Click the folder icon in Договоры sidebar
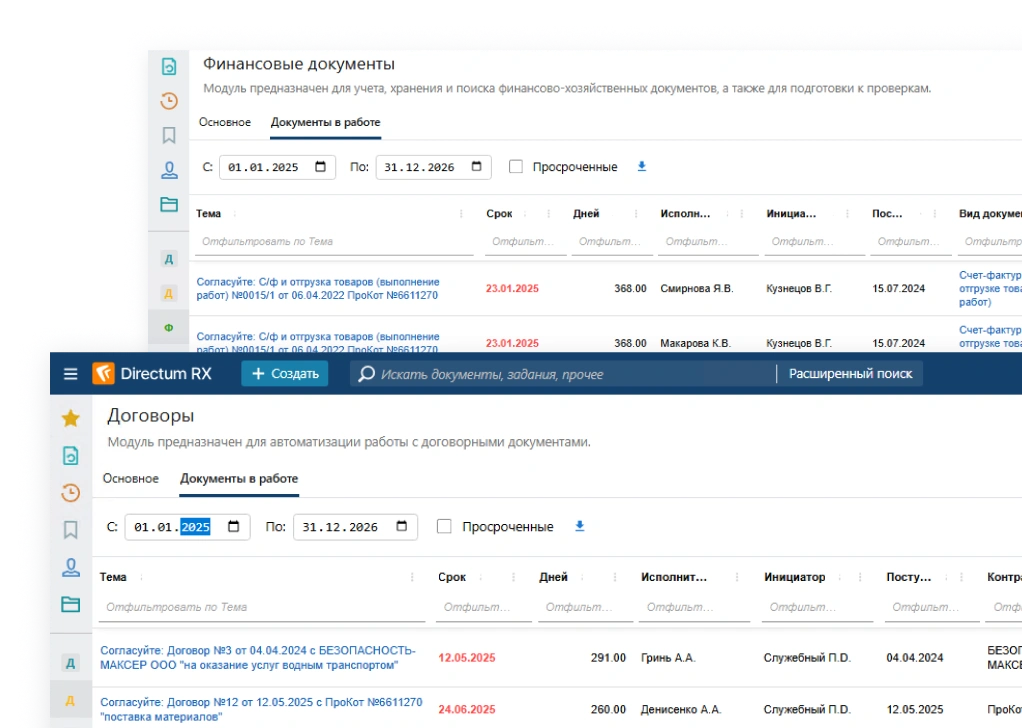 tap(70, 604)
